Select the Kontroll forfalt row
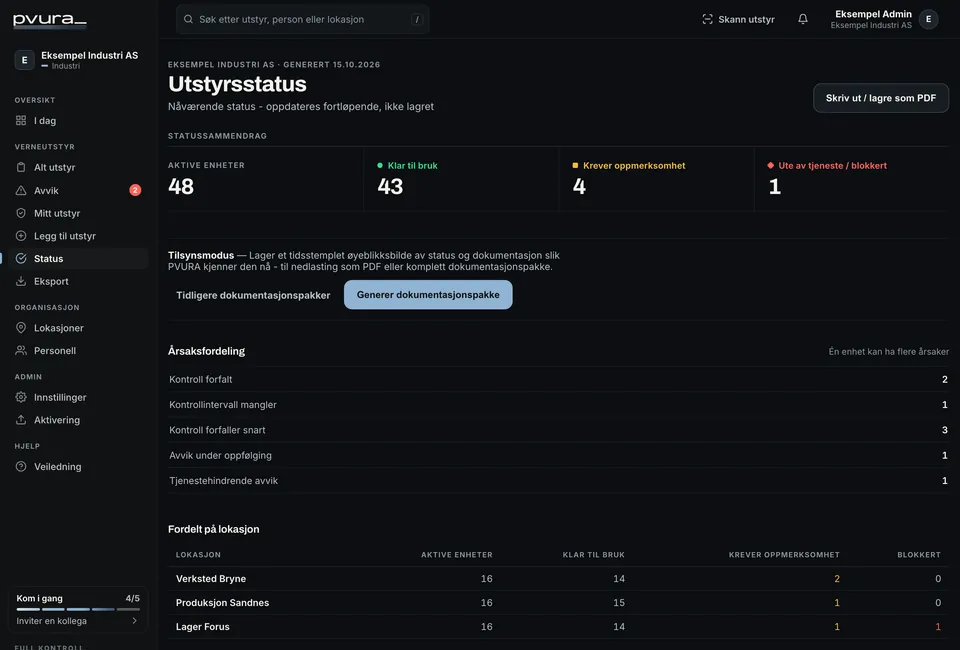Image resolution: width=960 pixels, height=650 pixels. [558, 379]
